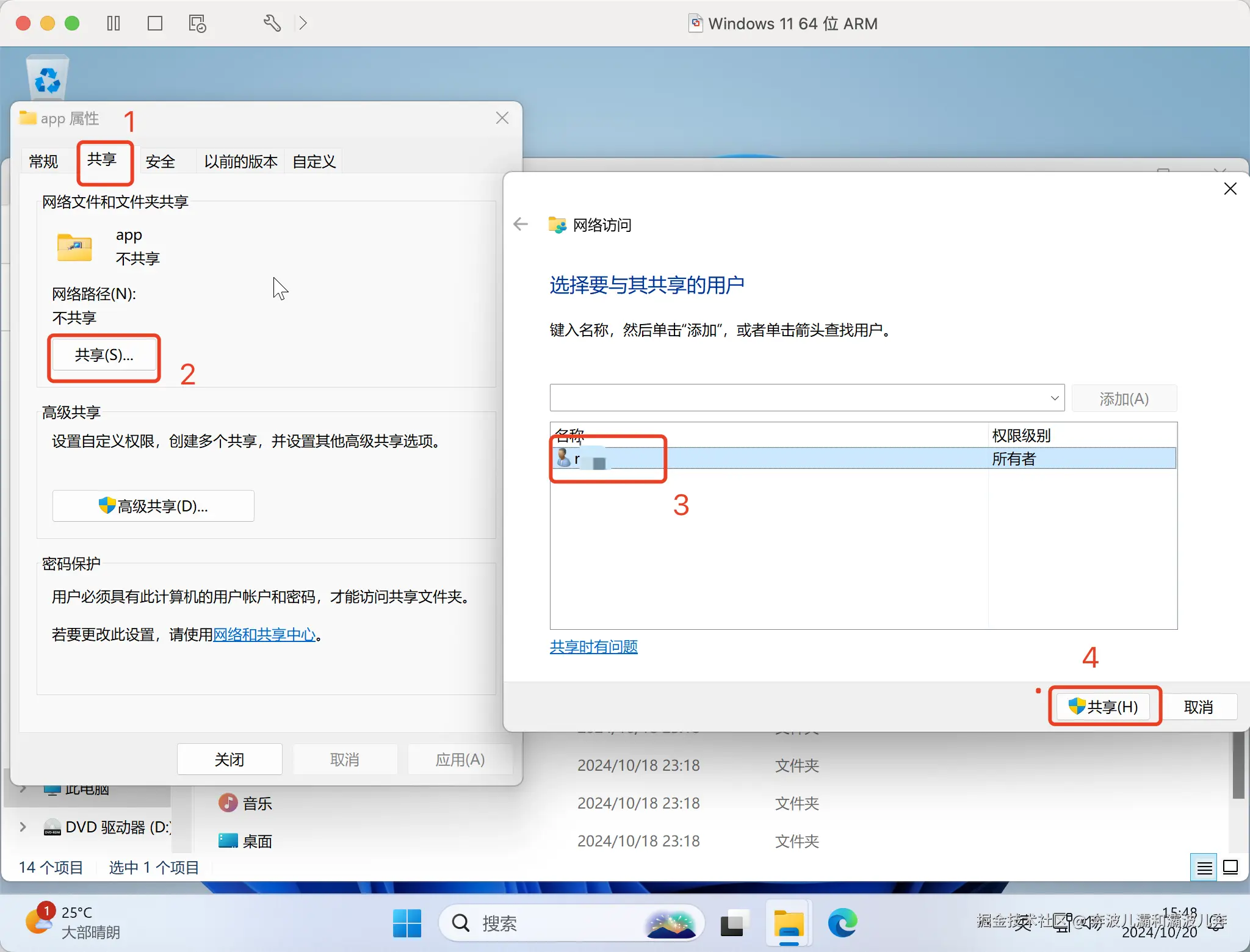Switch to the 安全 tab
Screen dimensions: 1250x952
tap(161, 162)
